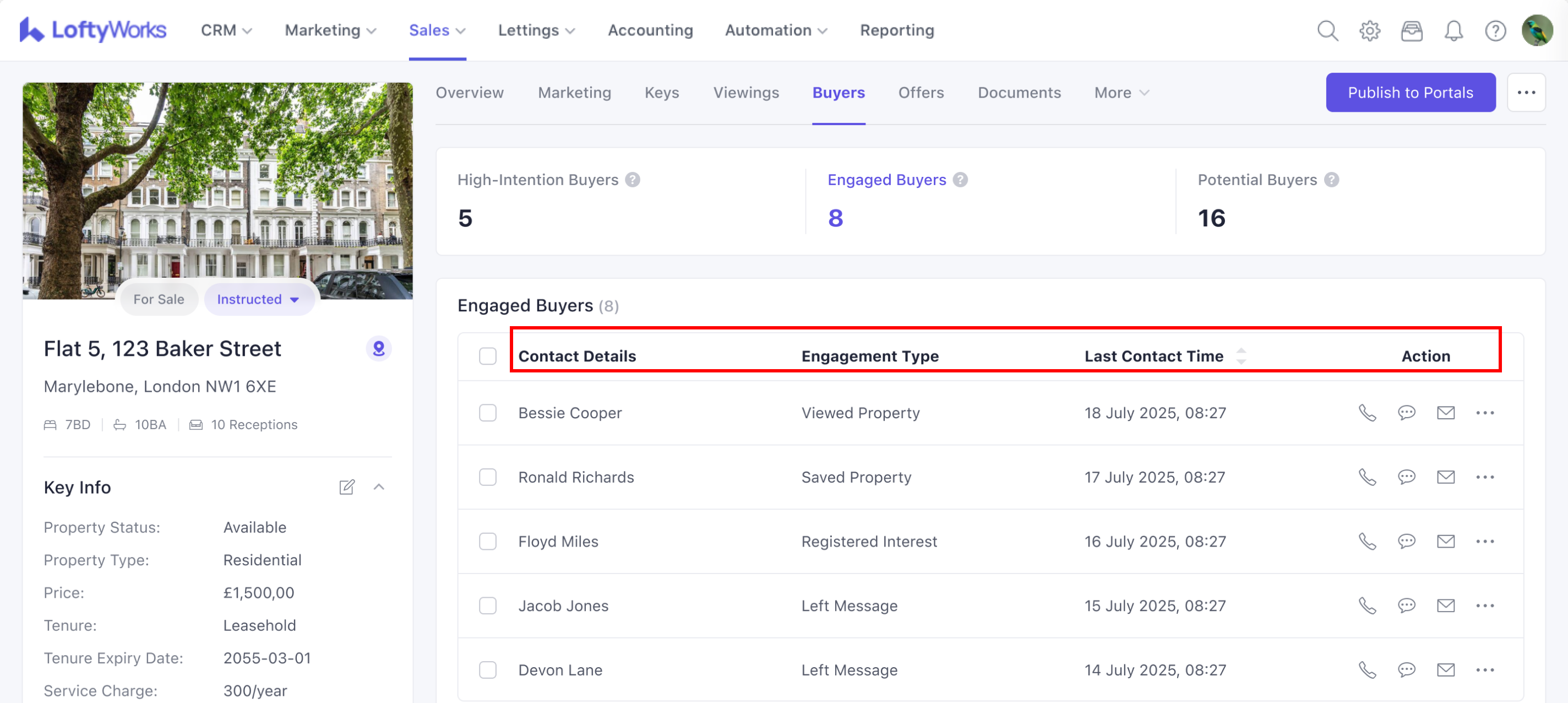Open the inbox tray icon
Screen dimensions: 1568x703
pos(1411,30)
